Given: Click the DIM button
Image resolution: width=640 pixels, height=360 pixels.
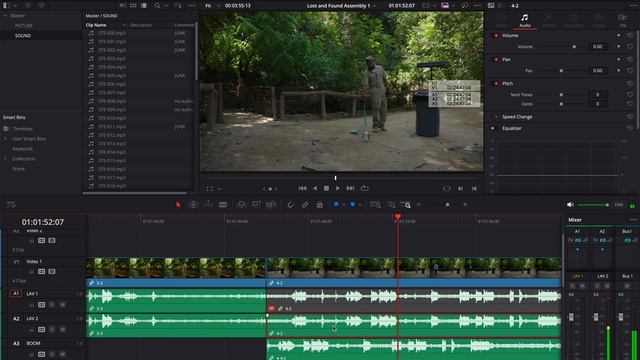Looking at the screenshot, I should click(619, 204).
